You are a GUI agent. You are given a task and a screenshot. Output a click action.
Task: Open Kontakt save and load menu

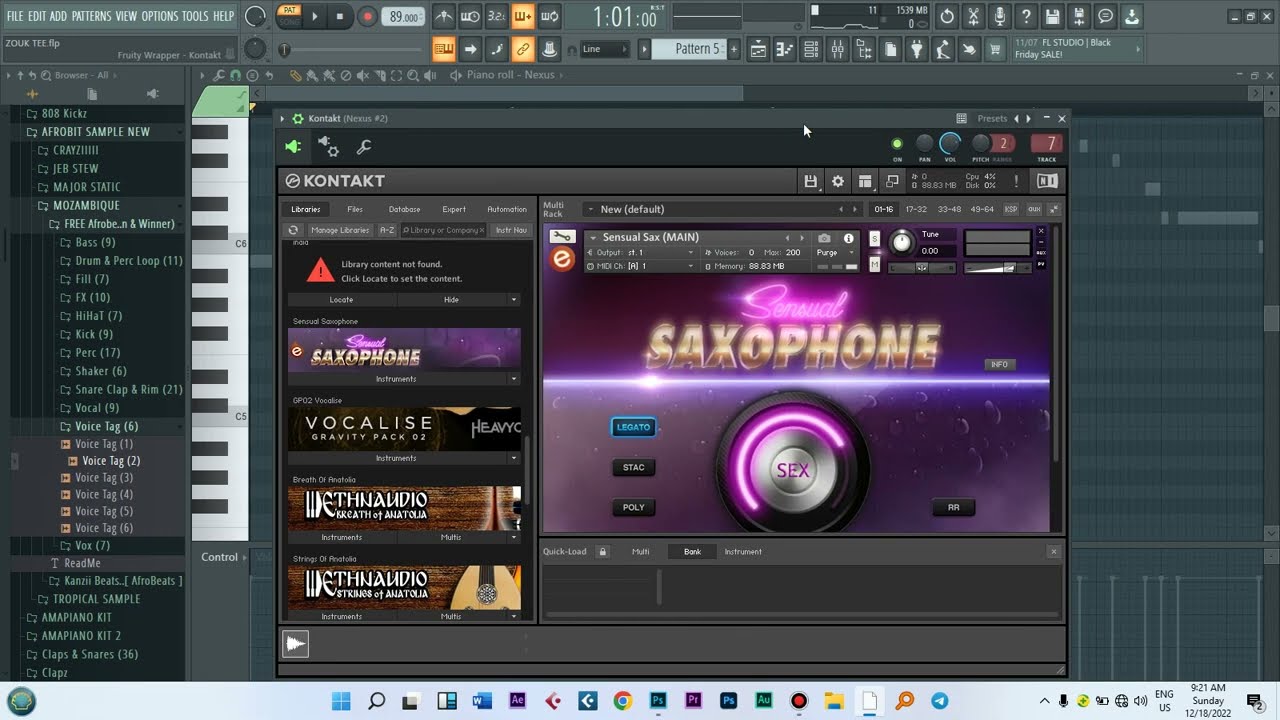811,181
